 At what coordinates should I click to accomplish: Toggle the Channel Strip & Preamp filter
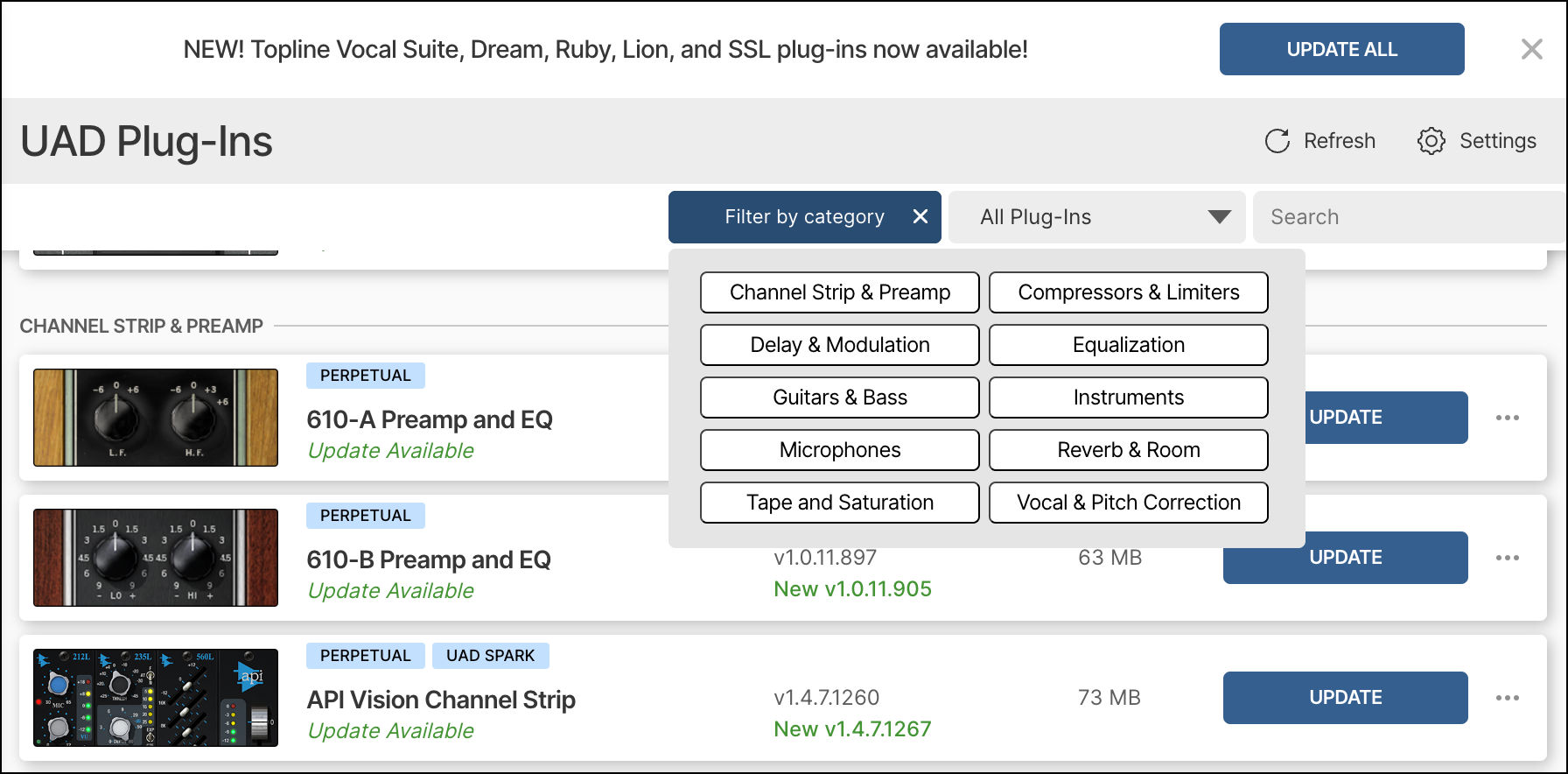click(x=839, y=292)
